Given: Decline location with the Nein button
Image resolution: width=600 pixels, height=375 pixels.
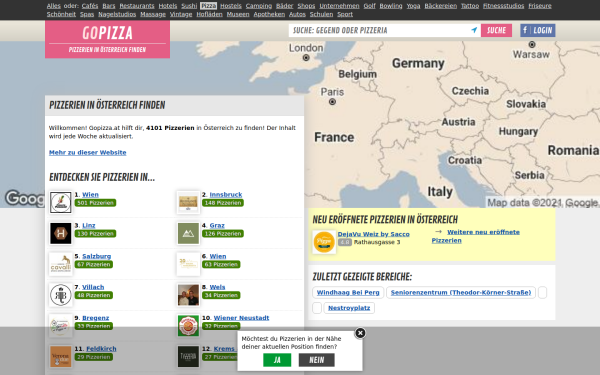Looking at the screenshot, I should click(x=316, y=360).
